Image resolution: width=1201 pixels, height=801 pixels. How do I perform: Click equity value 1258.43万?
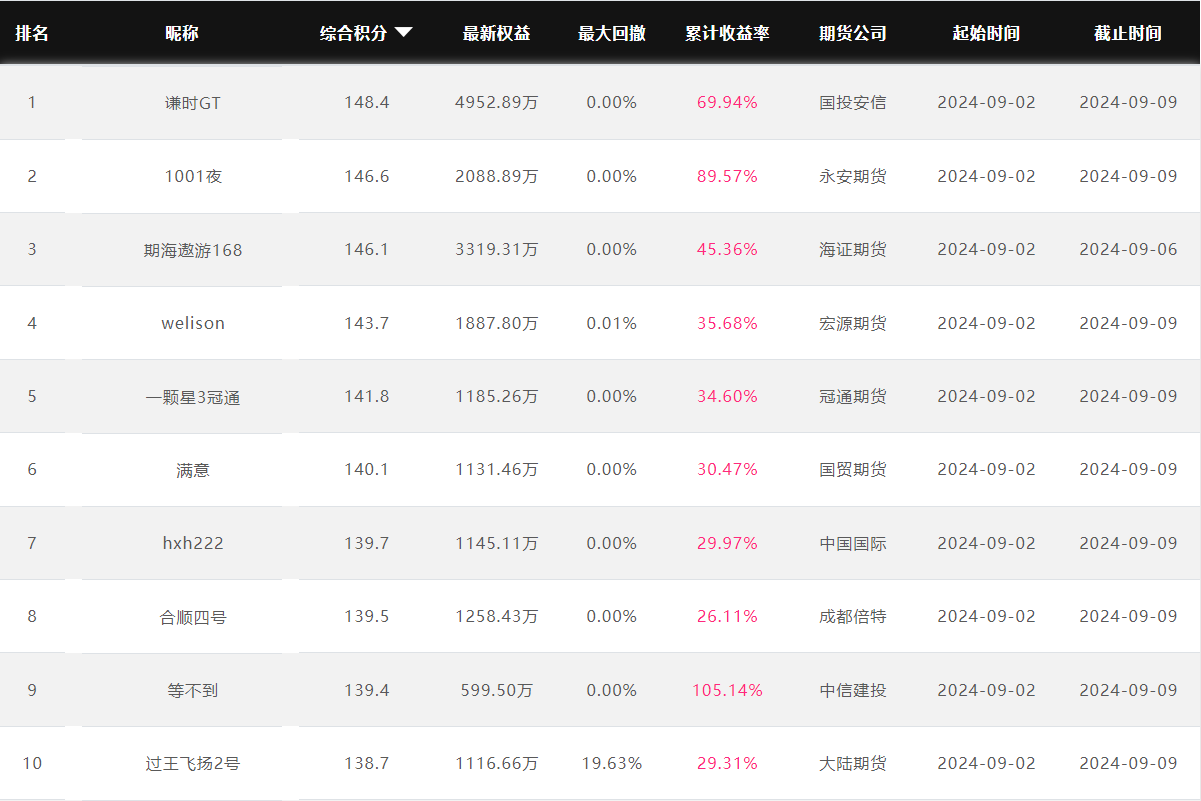[496, 616]
